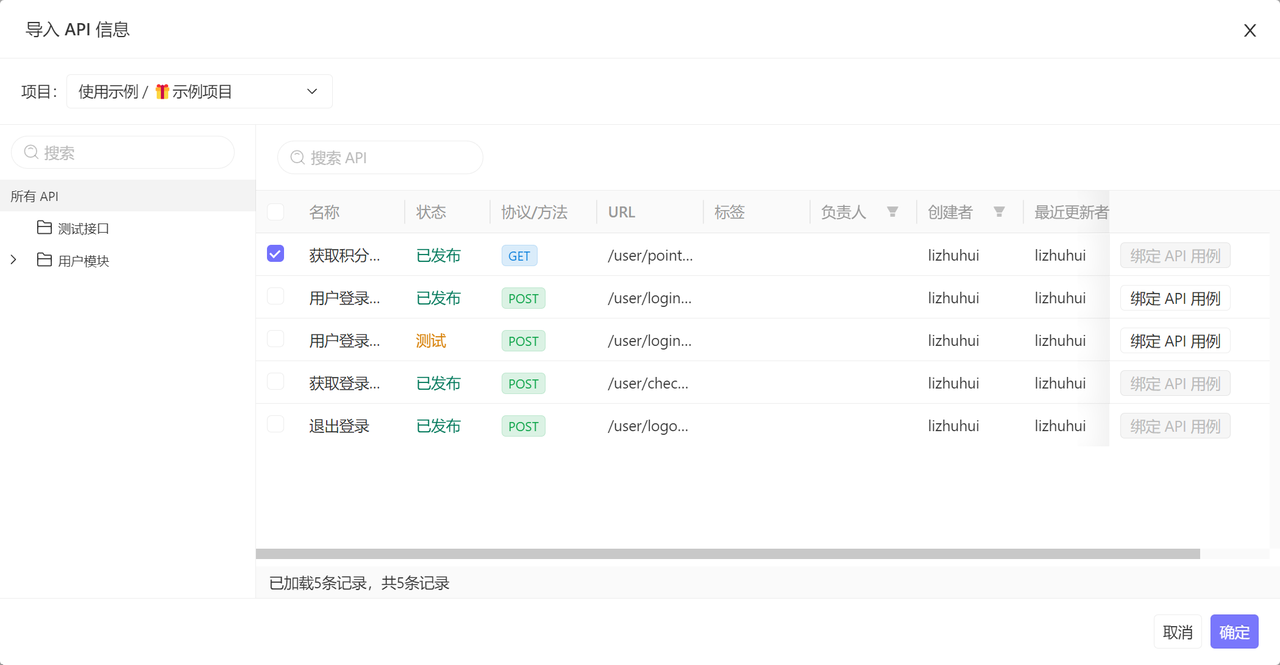Click the 导入 API 信息 dialog title
Viewport: 1280px width, 665px height.
(77, 29)
